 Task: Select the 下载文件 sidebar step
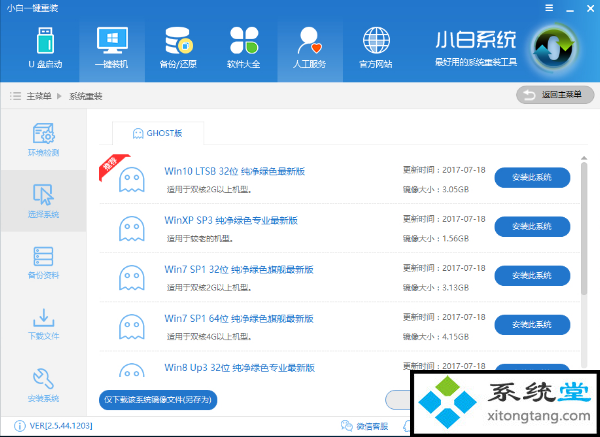tap(43, 324)
